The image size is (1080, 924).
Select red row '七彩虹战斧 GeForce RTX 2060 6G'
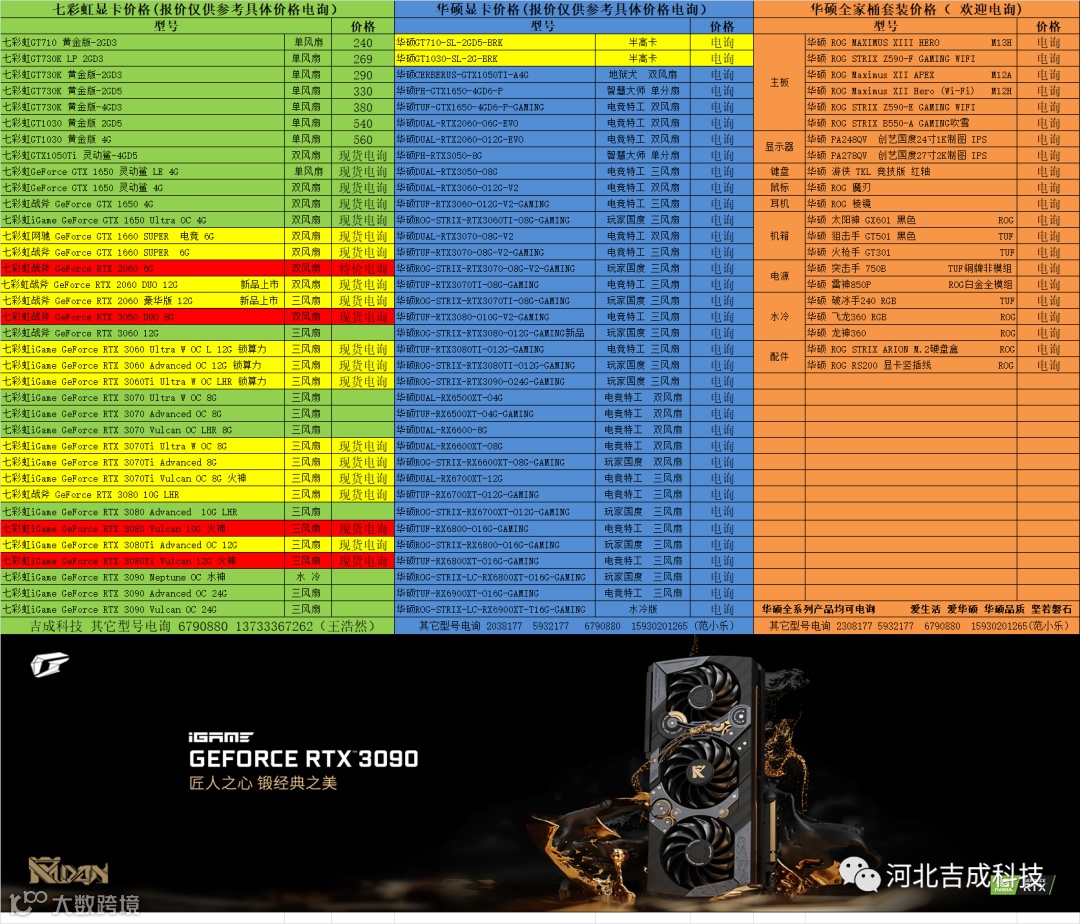[143, 269]
